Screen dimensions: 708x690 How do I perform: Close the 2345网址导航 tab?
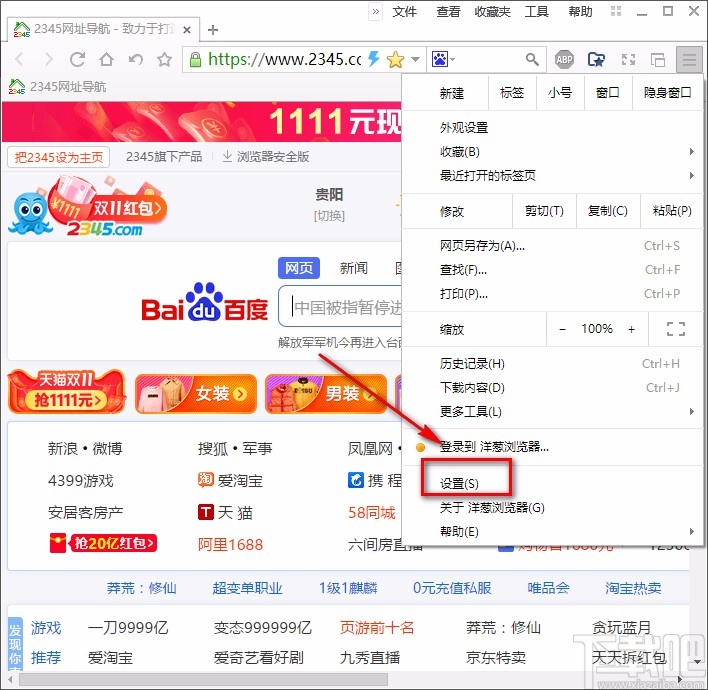187,30
